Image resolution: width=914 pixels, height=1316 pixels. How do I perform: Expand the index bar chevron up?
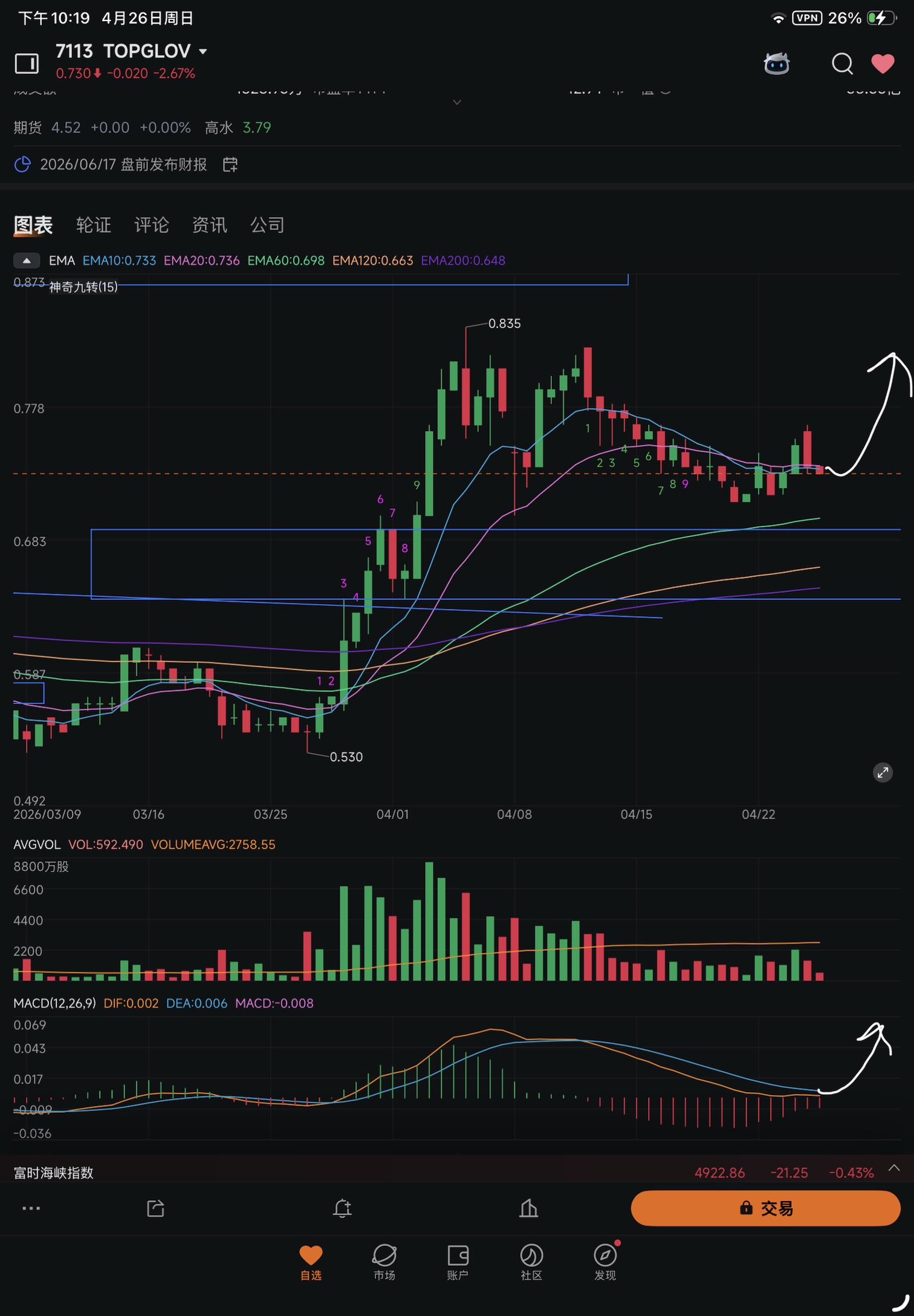(x=894, y=1168)
